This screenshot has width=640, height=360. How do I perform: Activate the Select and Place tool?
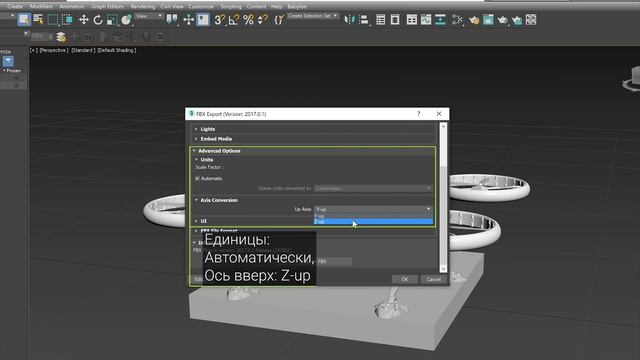127,20
